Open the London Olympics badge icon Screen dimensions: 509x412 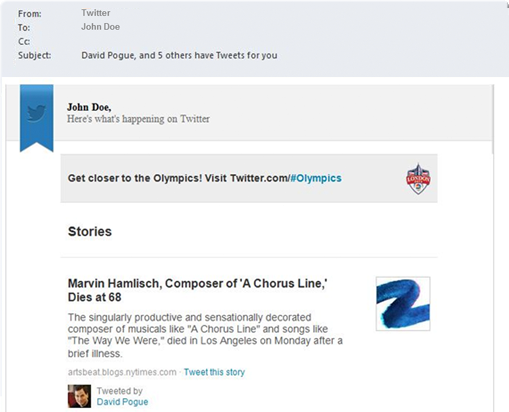click(418, 179)
